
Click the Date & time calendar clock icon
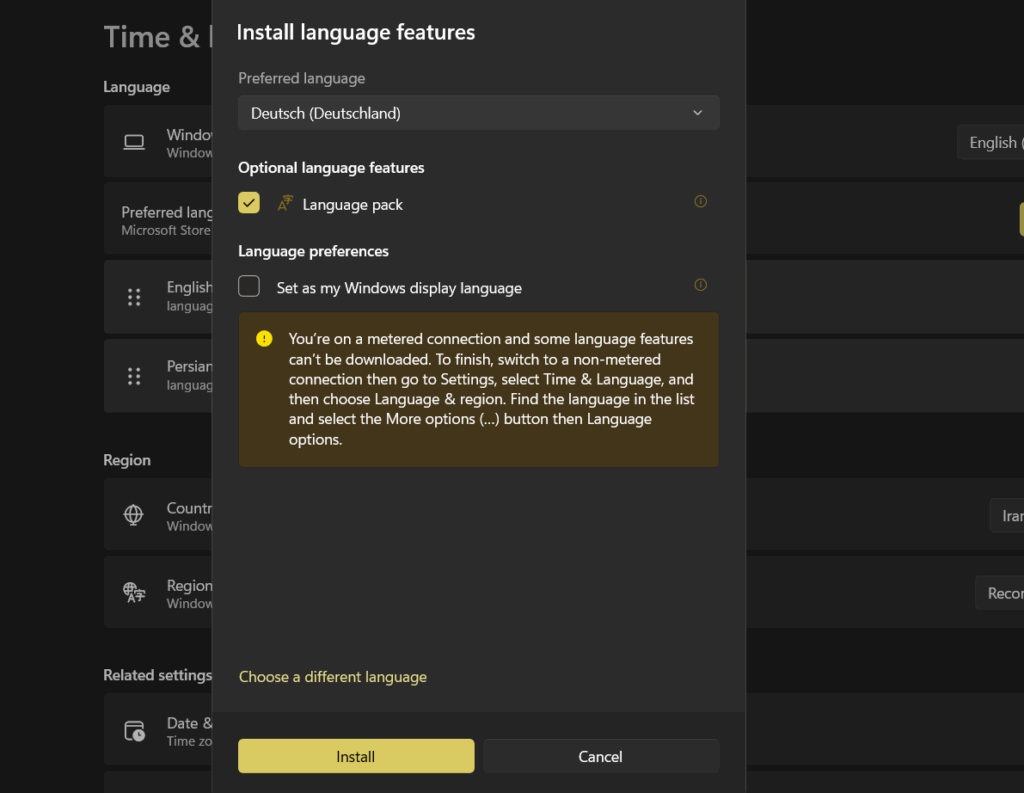(135, 731)
